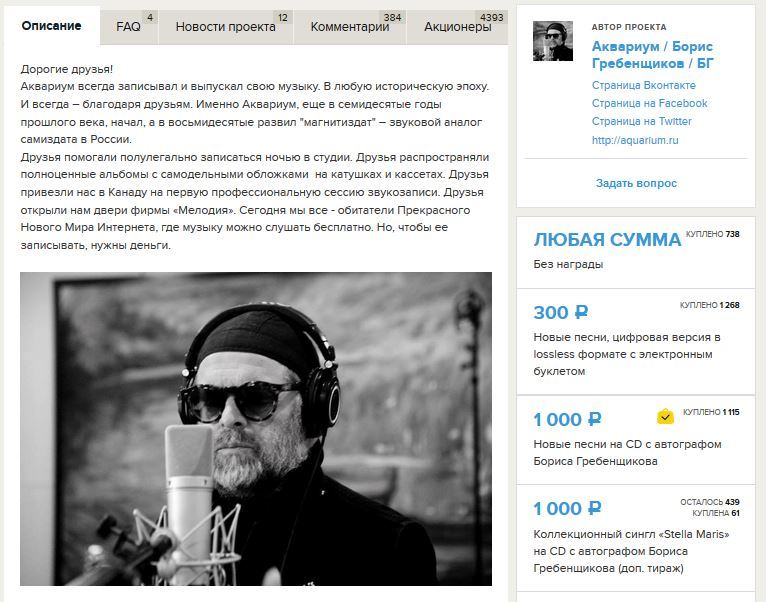
Task: Open the project author avatar thumbnail
Action: [553, 41]
